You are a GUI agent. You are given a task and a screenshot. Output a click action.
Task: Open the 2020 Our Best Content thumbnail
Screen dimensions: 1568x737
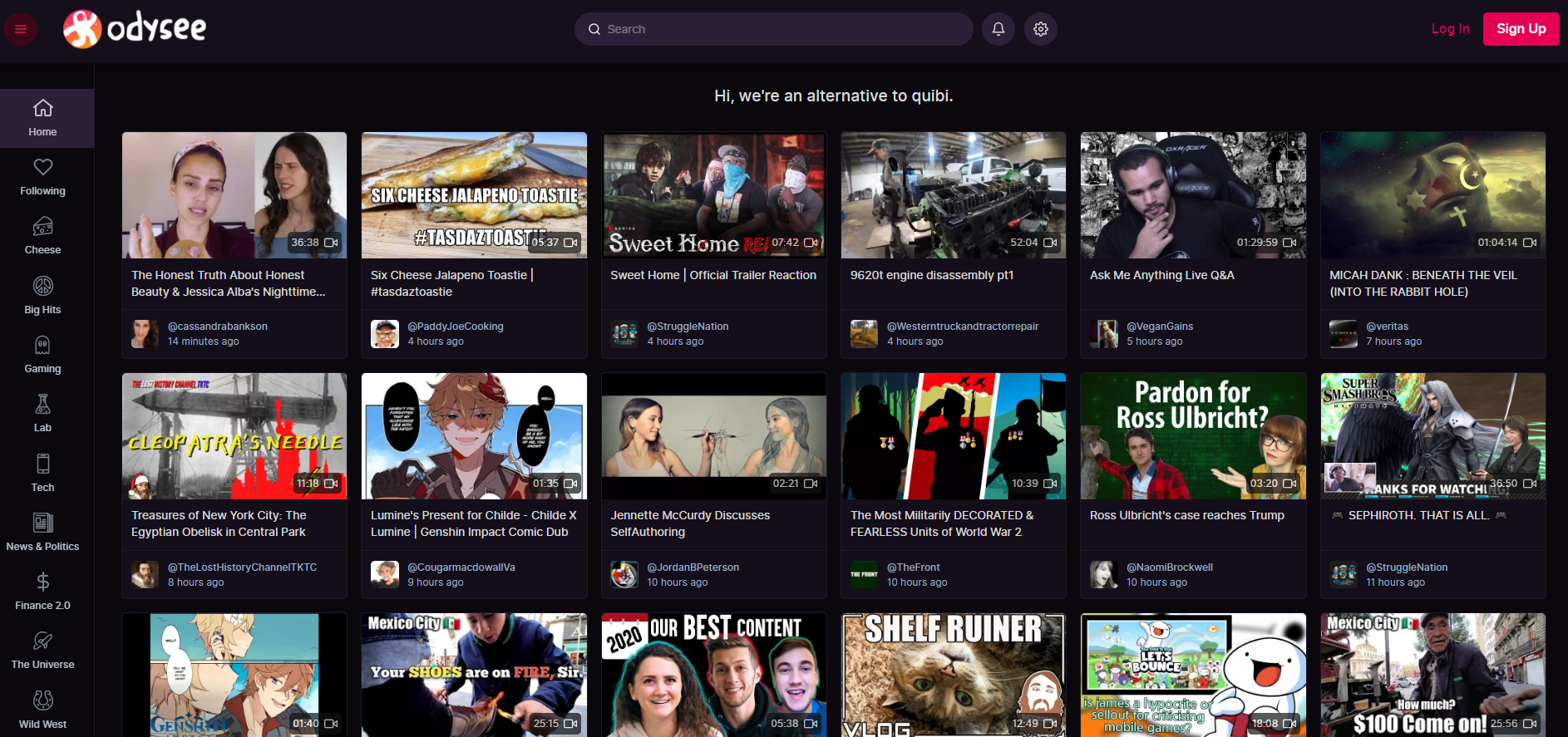[x=714, y=676]
